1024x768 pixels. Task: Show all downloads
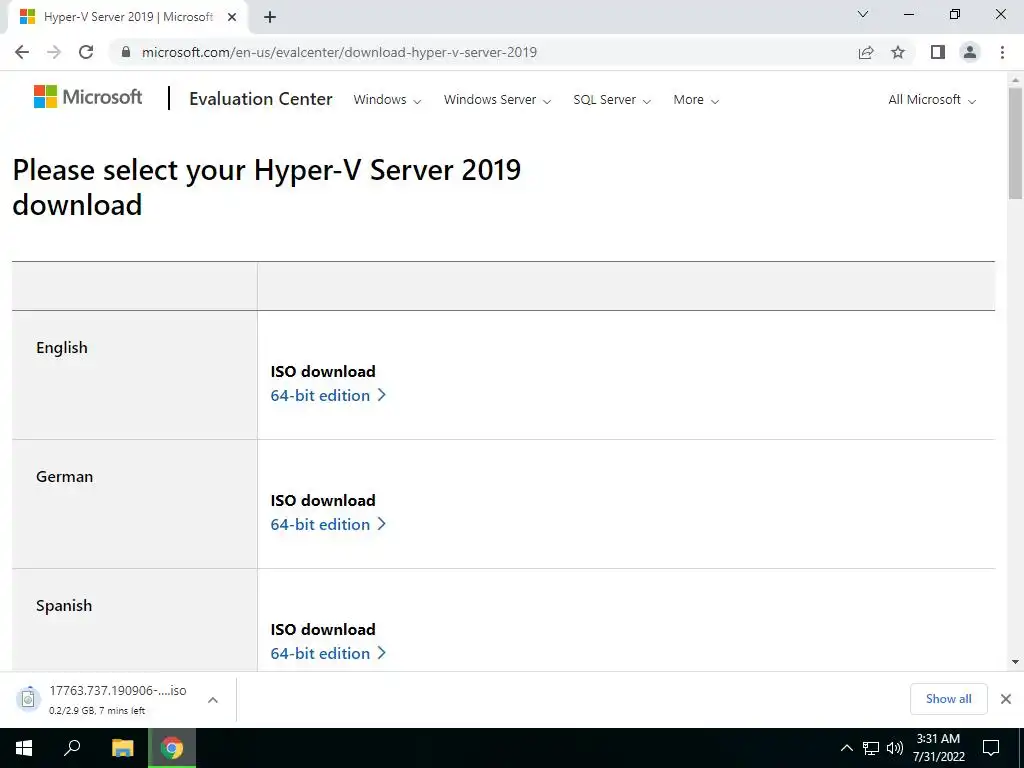pos(948,699)
